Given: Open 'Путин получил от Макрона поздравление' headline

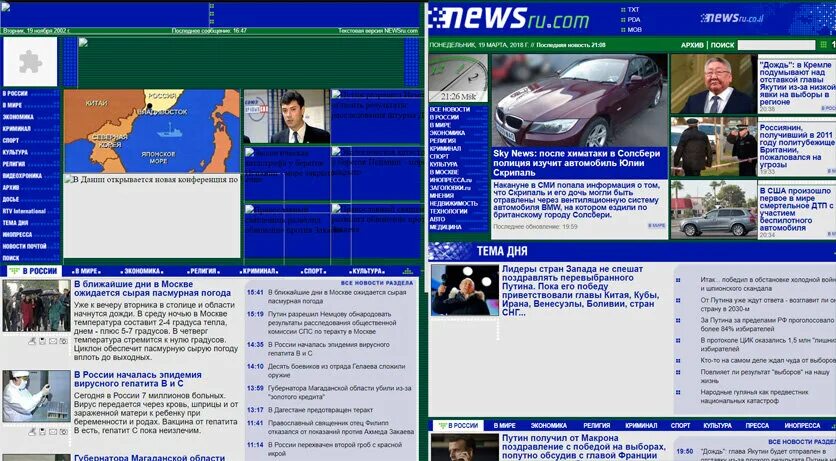Looking at the screenshot, I should 584,447.
